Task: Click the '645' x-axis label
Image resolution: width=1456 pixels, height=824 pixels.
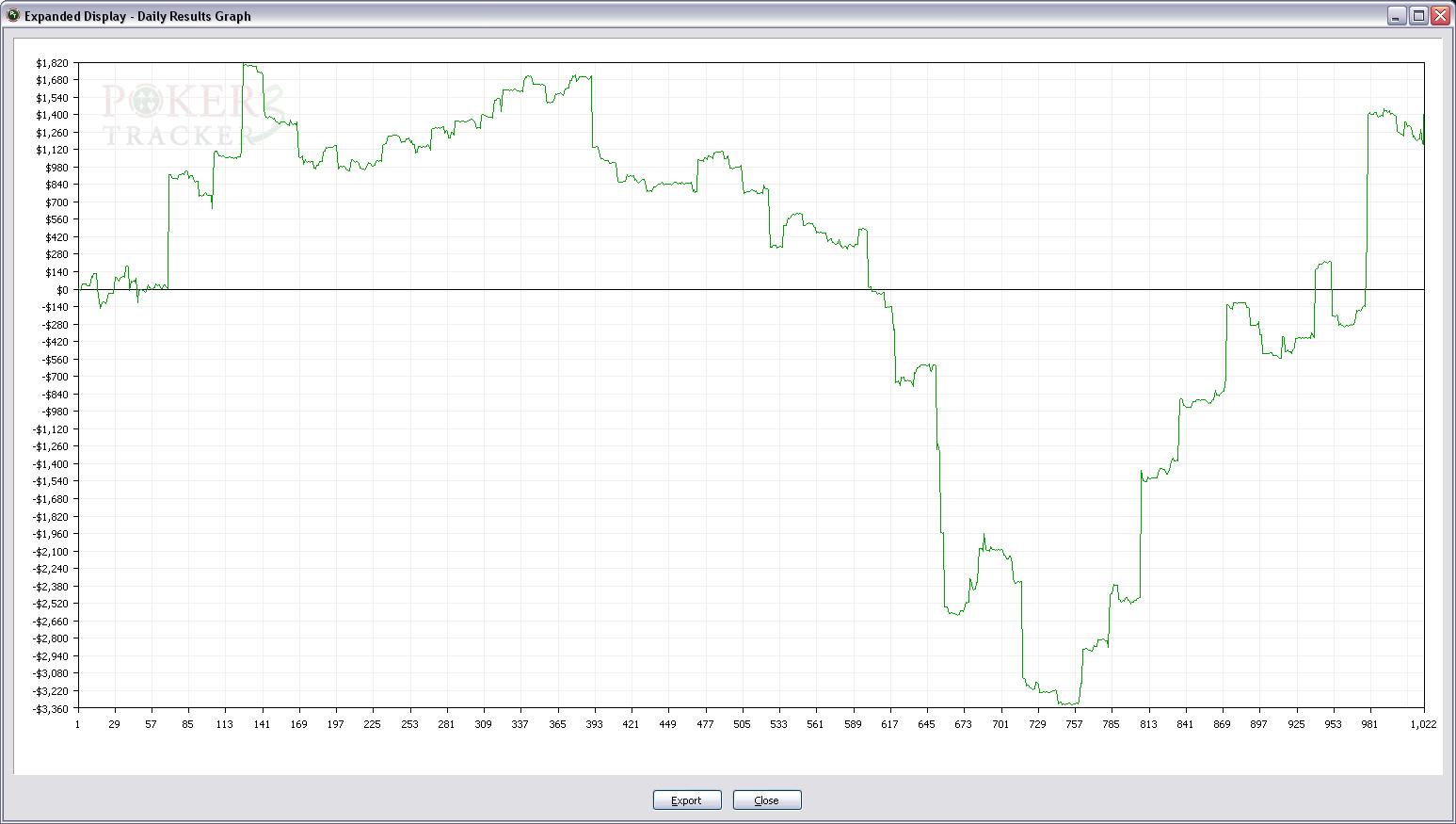Action: (926, 724)
